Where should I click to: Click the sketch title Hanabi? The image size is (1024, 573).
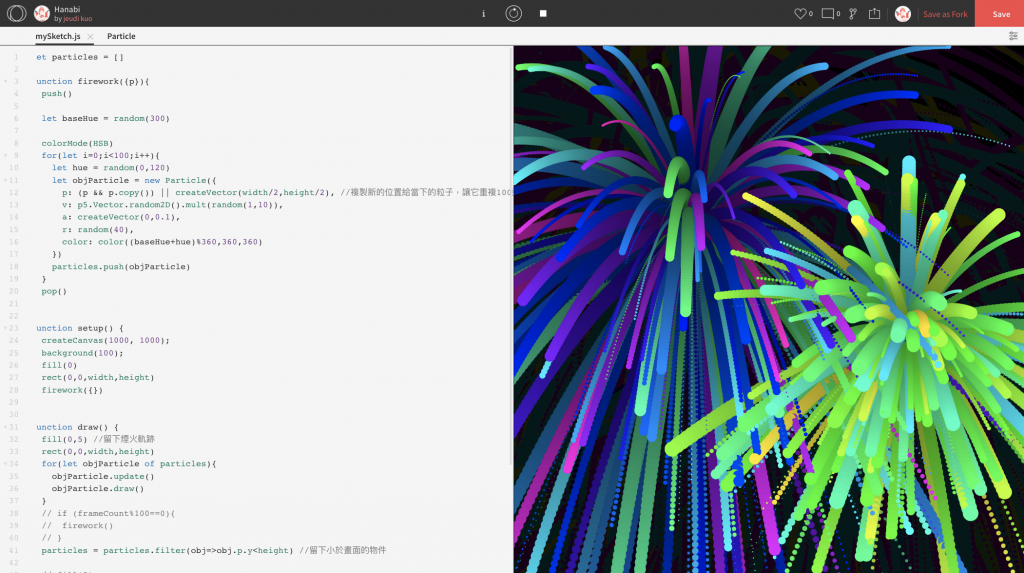click(67, 9)
